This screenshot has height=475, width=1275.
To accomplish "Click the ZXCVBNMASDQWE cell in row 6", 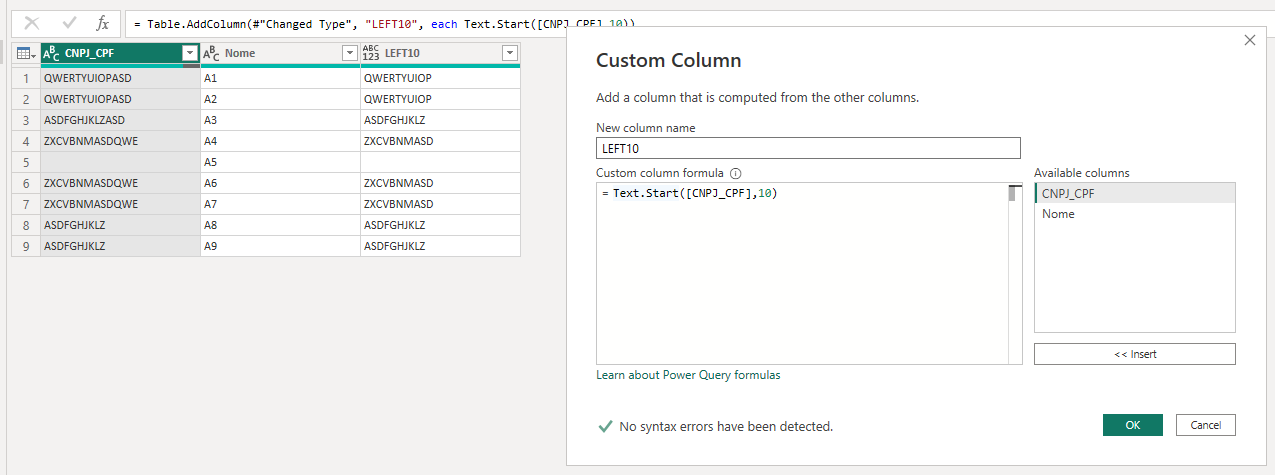I will (120, 183).
